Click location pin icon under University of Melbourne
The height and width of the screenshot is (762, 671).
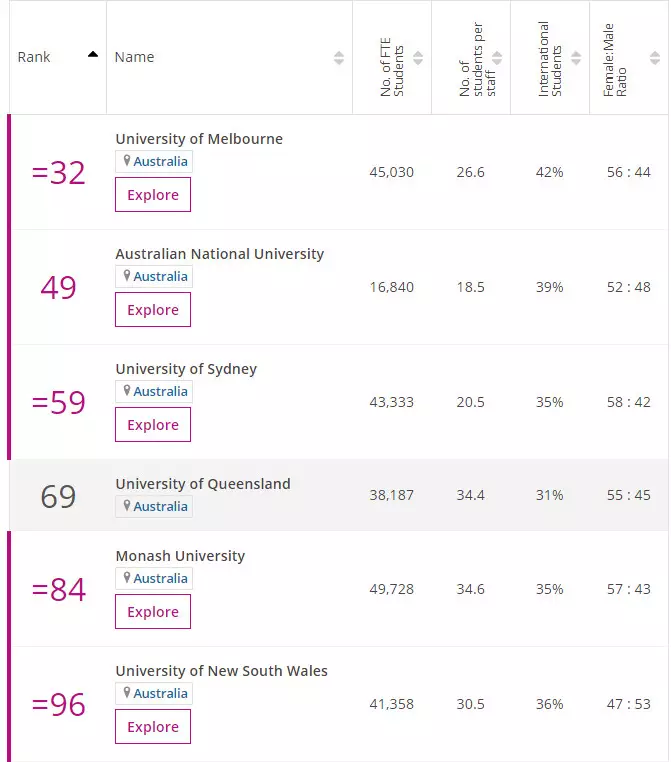point(127,161)
